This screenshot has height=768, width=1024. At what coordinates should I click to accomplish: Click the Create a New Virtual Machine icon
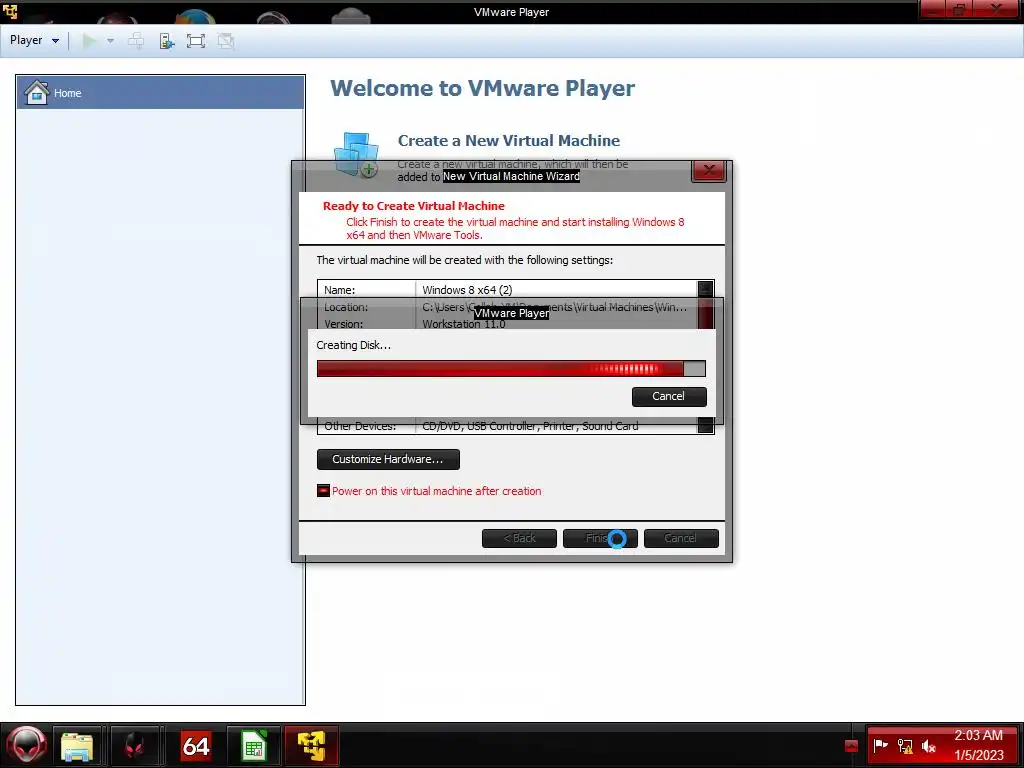pyautogui.click(x=357, y=154)
